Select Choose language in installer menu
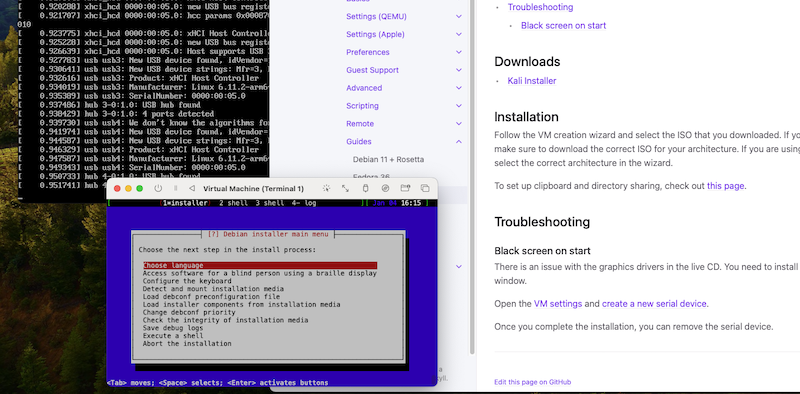Screen dimensions: 800x394 pos(260,265)
